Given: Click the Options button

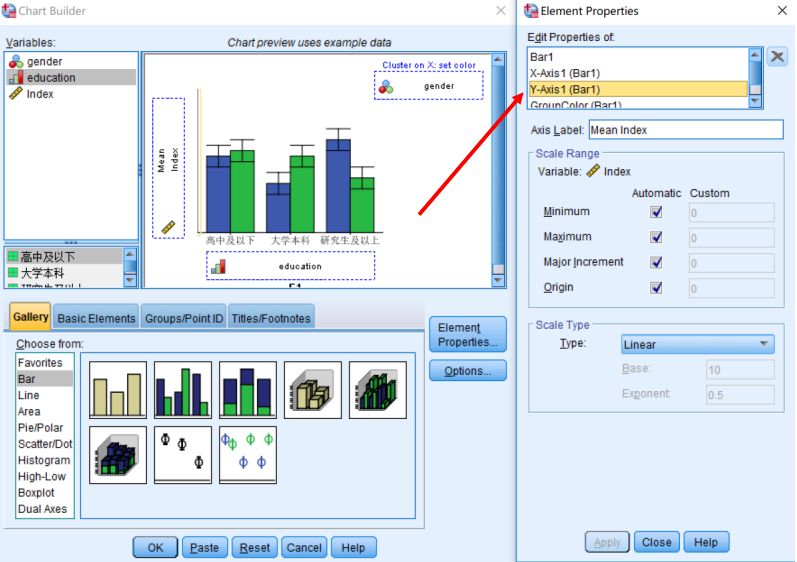Looking at the screenshot, I should click(x=468, y=371).
